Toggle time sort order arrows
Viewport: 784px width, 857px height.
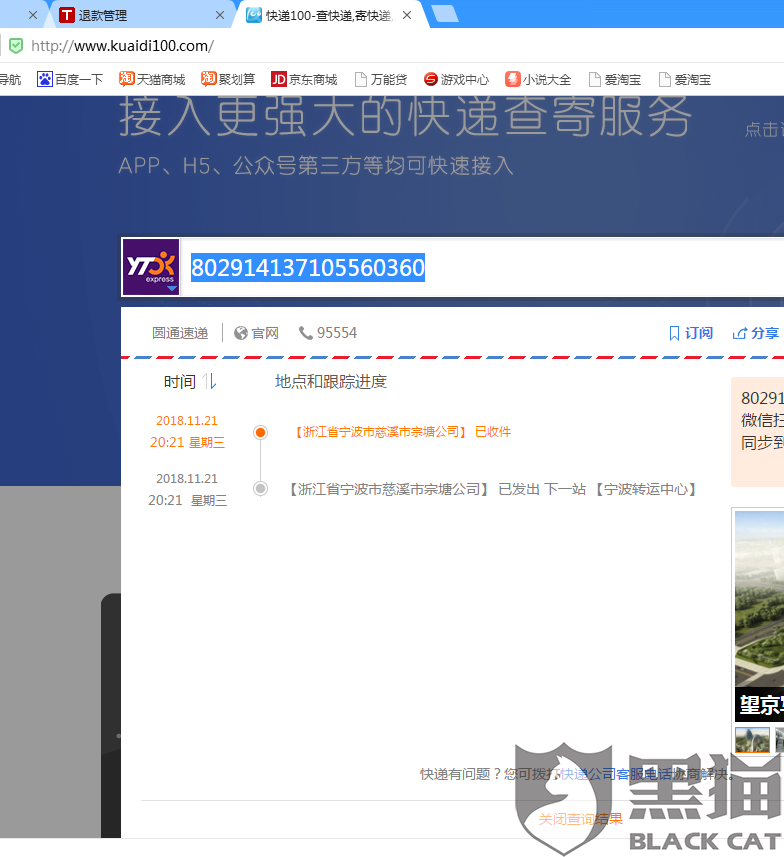point(210,381)
